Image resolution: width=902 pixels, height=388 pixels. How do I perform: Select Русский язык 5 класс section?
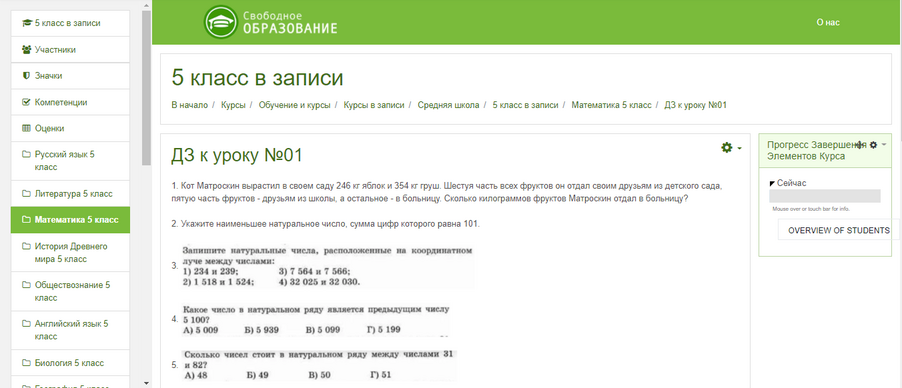coord(70,161)
